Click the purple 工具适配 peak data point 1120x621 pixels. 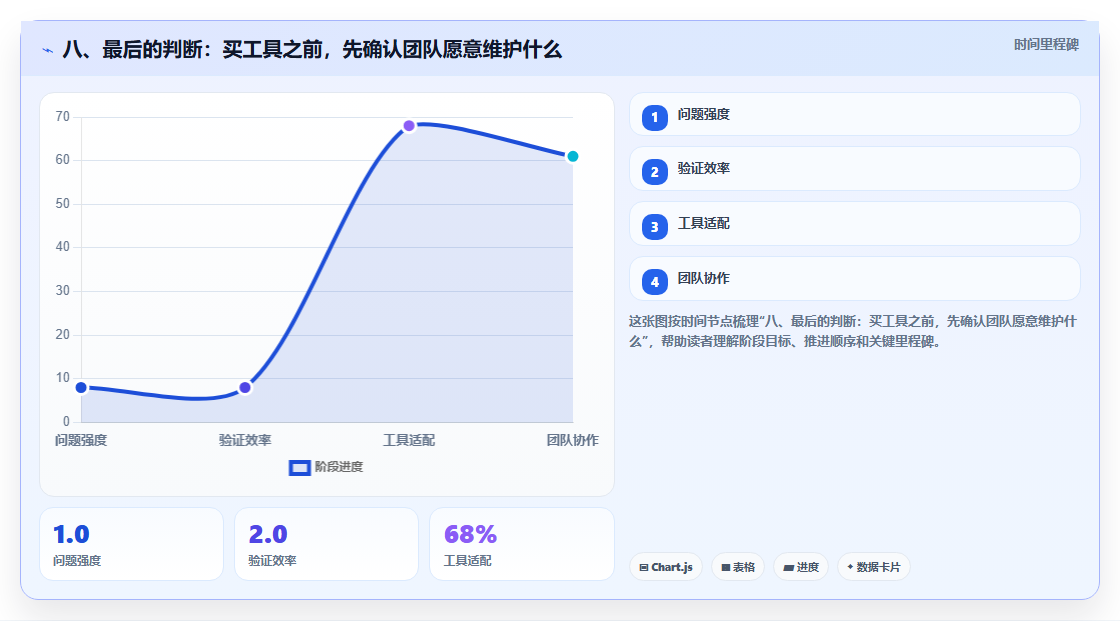[409, 126]
